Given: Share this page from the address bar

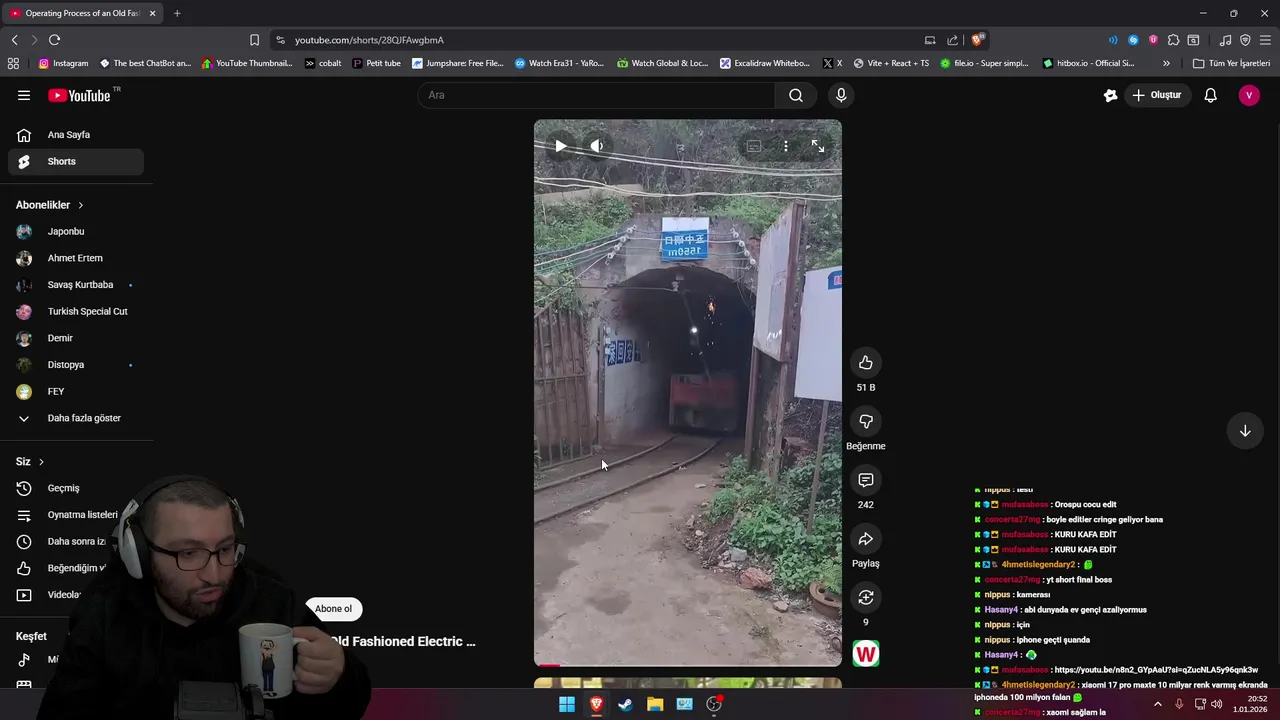Looking at the screenshot, I should point(953,40).
